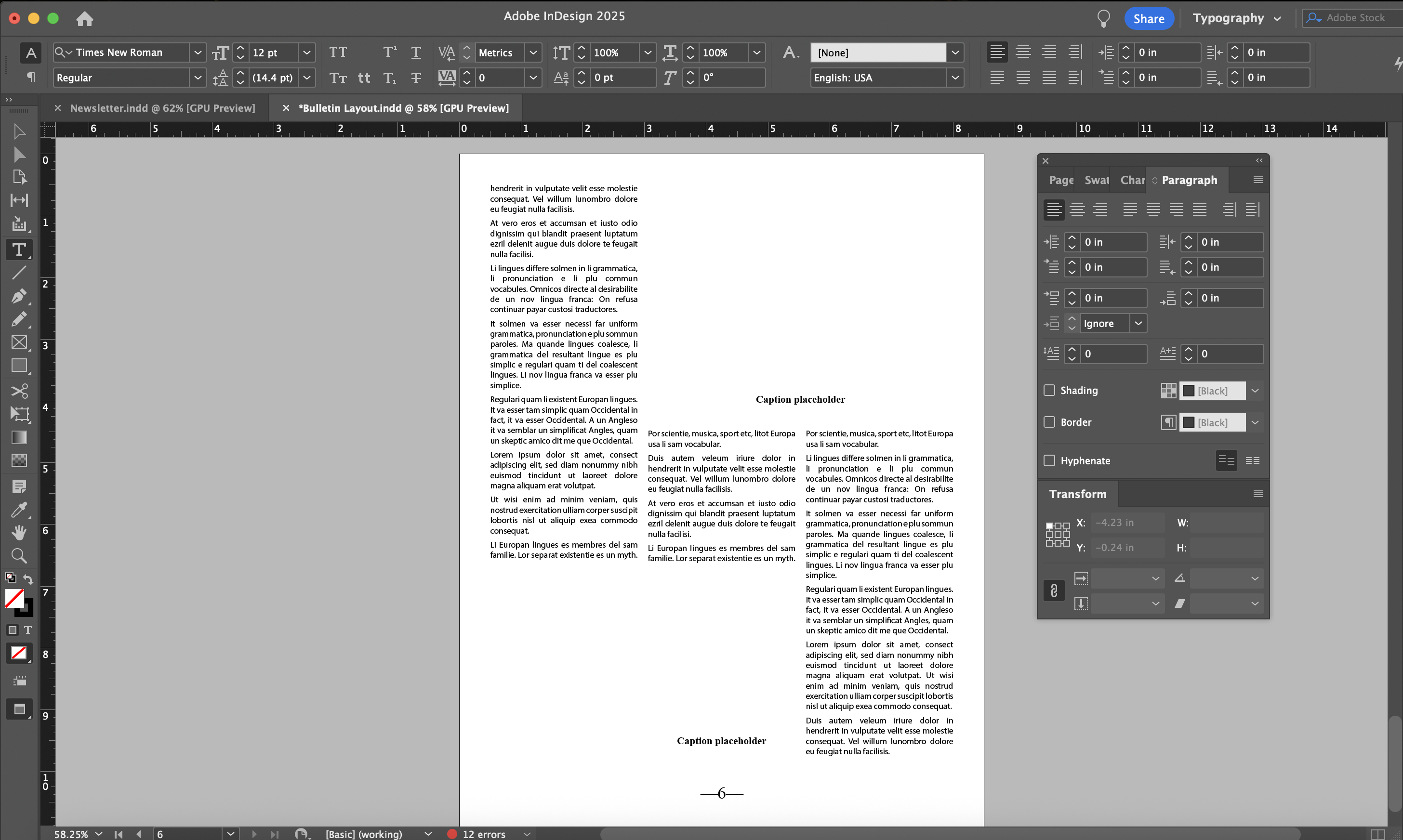Select the Hand tool
The height and width of the screenshot is (840, 1403).
(19, 532)
